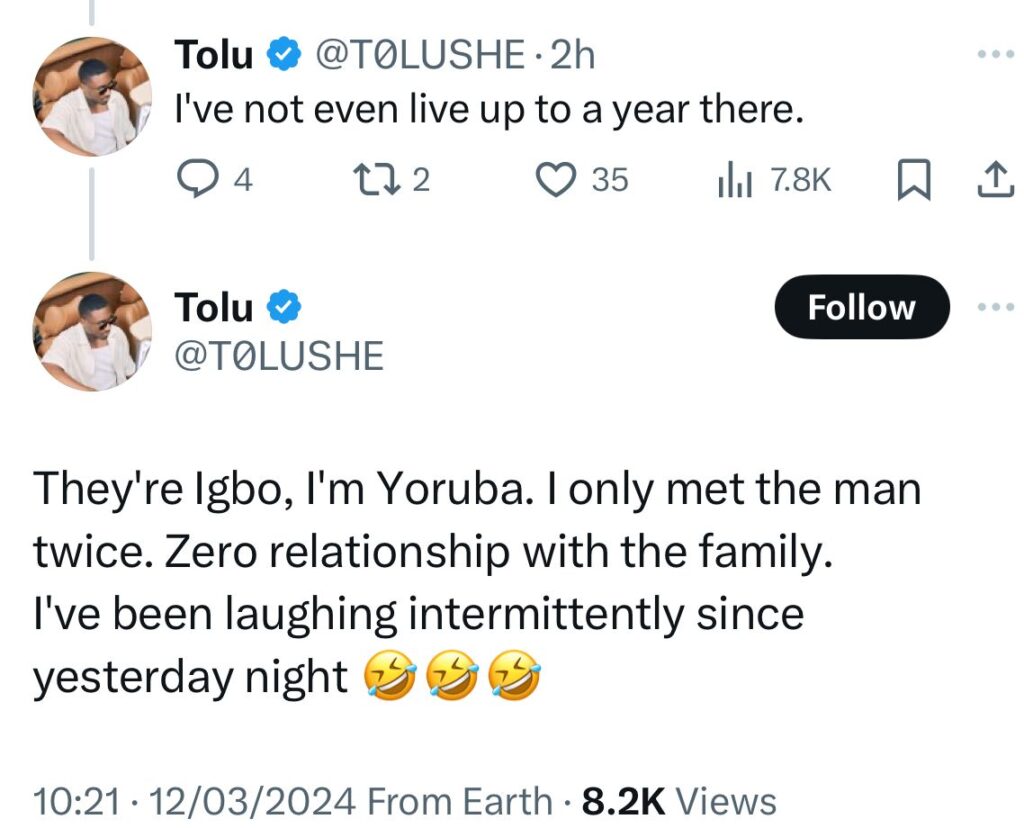The image size is (1024, 828).
Task: Open the 10:21 · 12/03/2024 timestamp
Action: [x=195, y=801]
